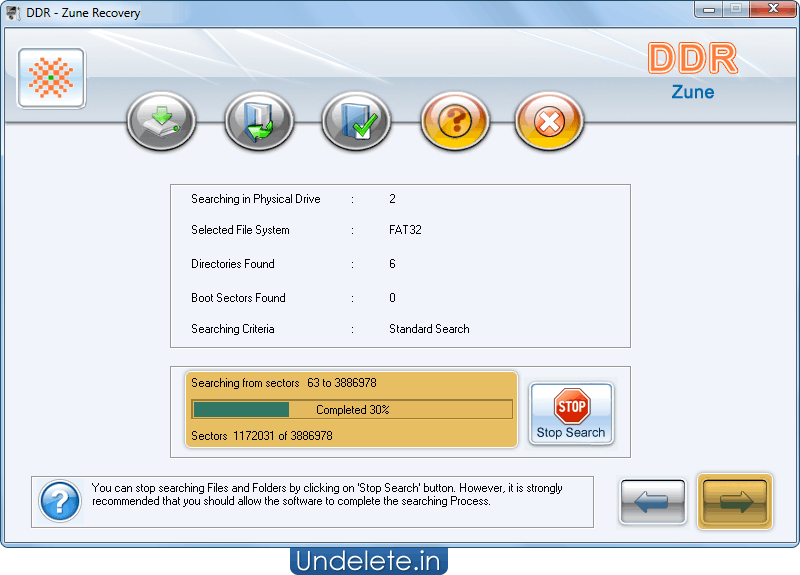Click the disabled maximize window button
The height and width of the screenshot is (575, 800).
(735, 9)
